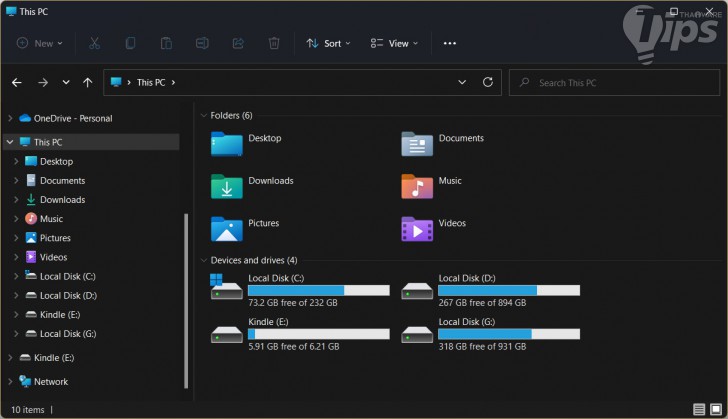Open the Videos folder icon in main pane
The width and height of the screenshot is (728, 419).
tap(417, 229)
